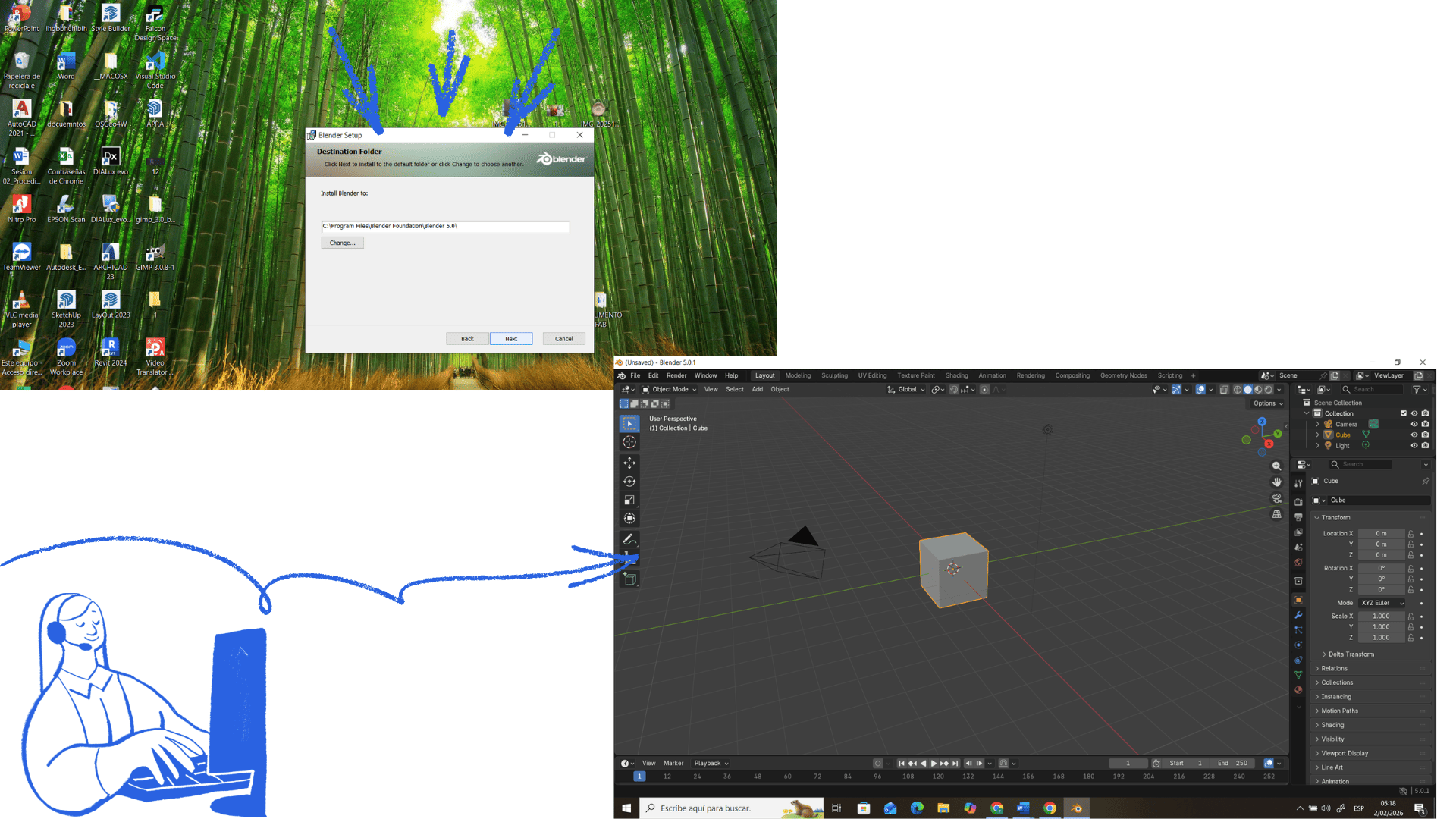Click the Add Cube tool icon
The image size is (1456, 819).
click(629, 579)
